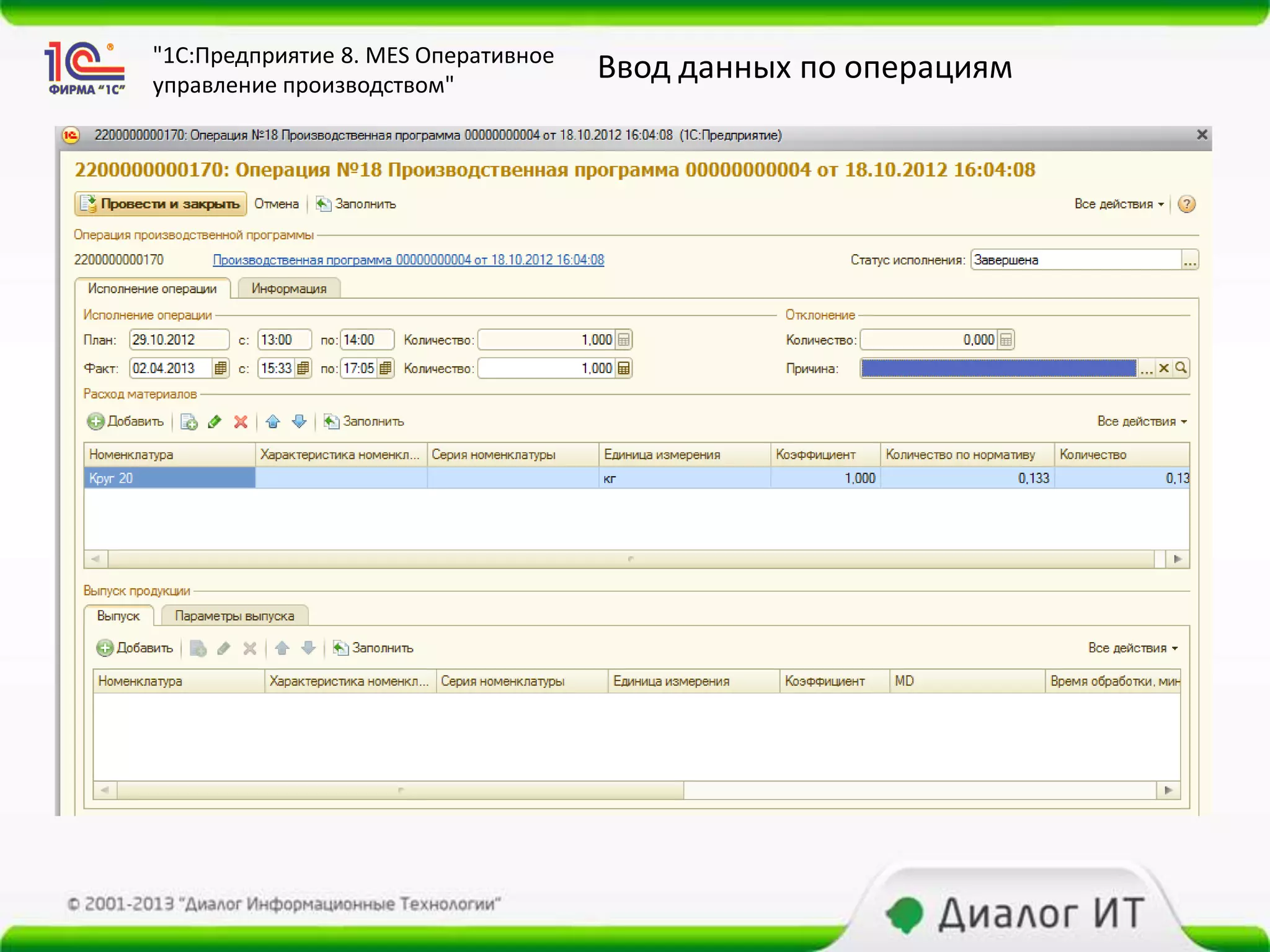Screen dimensions: 1270x952
Task: Click the Отклонение Количество field 0,000
Action: tap(929, 340)
